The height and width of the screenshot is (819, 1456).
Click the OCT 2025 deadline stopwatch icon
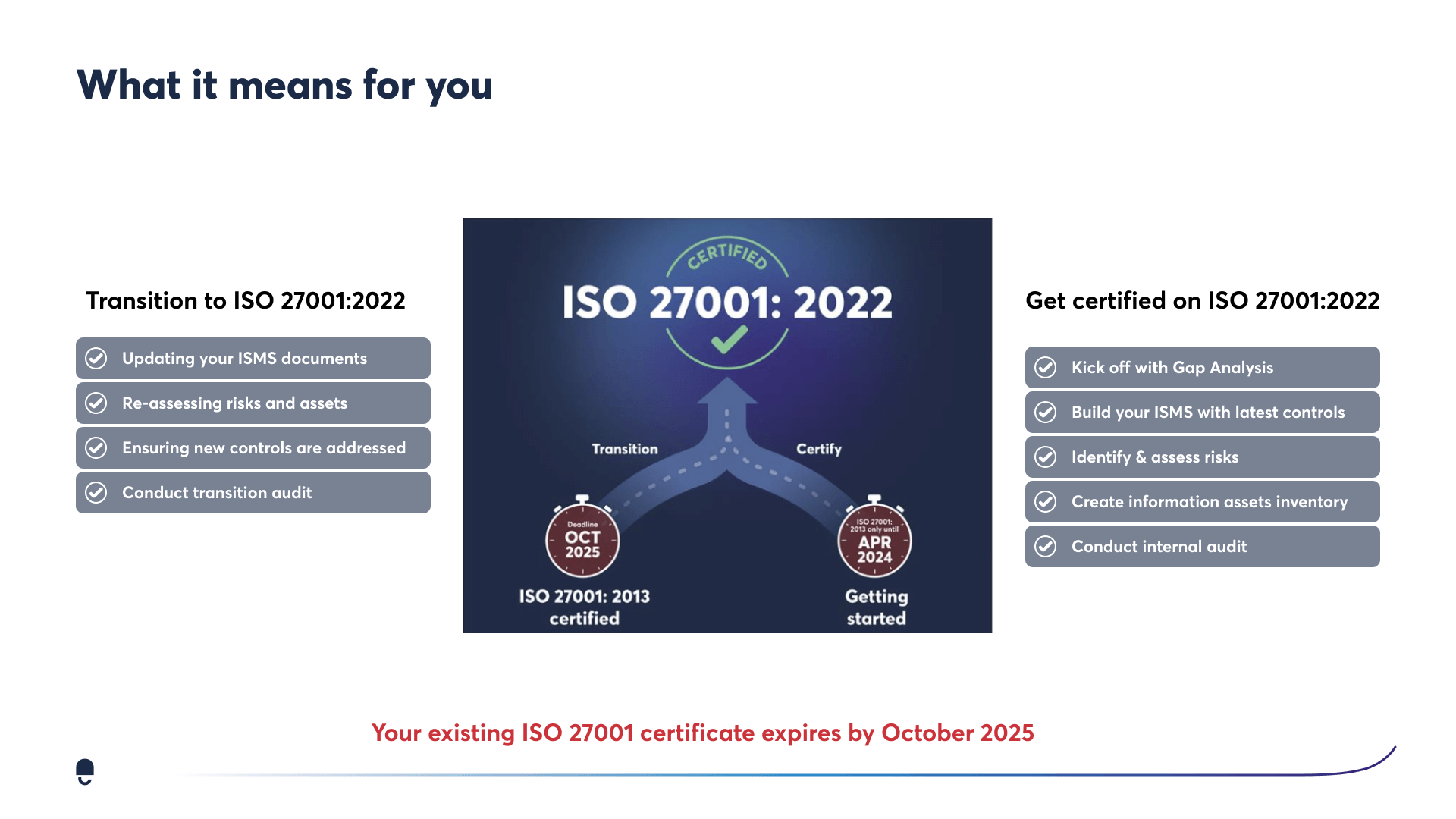pos(582,537)
